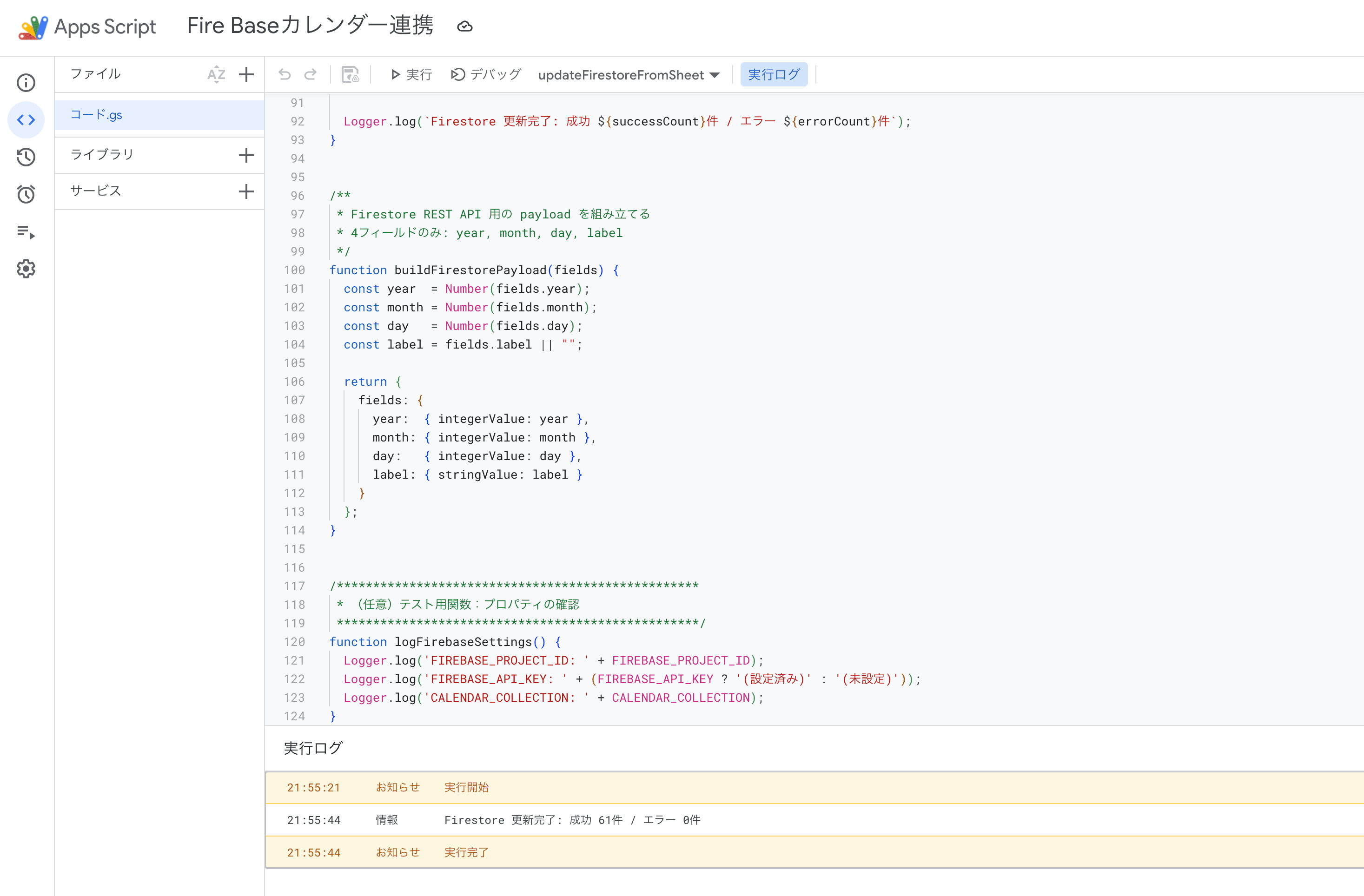Click the 情報 level label in log
The width and height of the screenshot is (1364, 896).
(x=387, y=820)
